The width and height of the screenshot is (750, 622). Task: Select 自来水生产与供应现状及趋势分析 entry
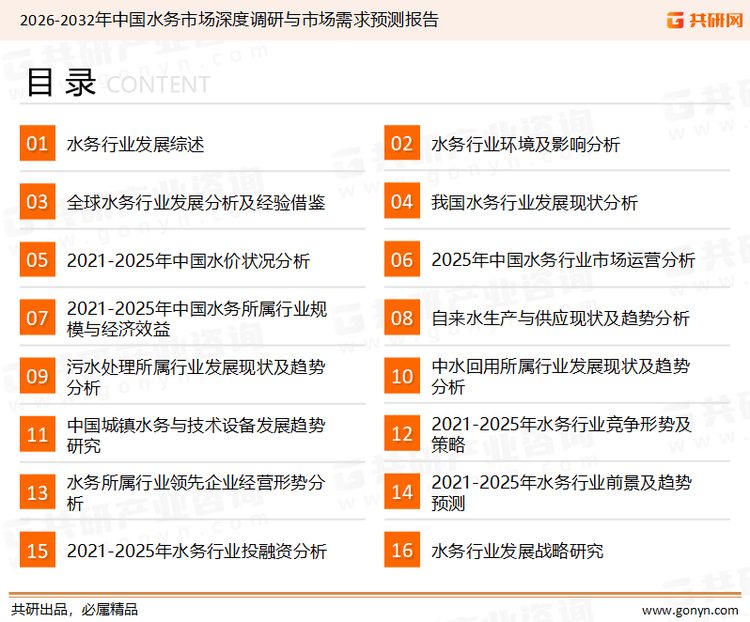[560, 319]
